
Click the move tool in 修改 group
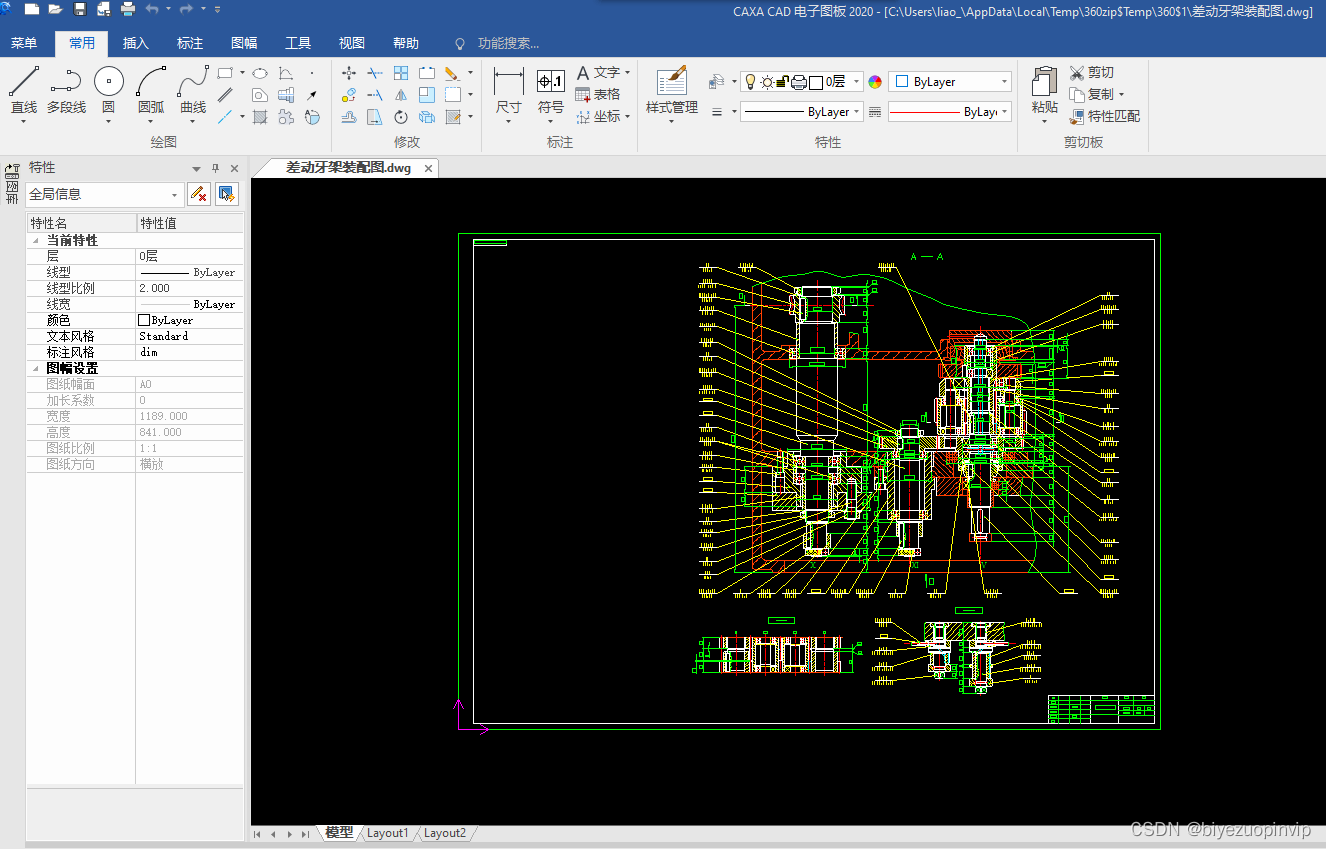[x=349, y=73]
